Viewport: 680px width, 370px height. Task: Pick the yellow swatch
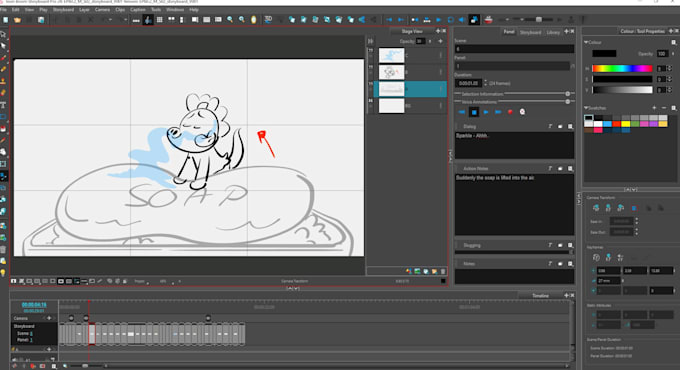[625, 124]
